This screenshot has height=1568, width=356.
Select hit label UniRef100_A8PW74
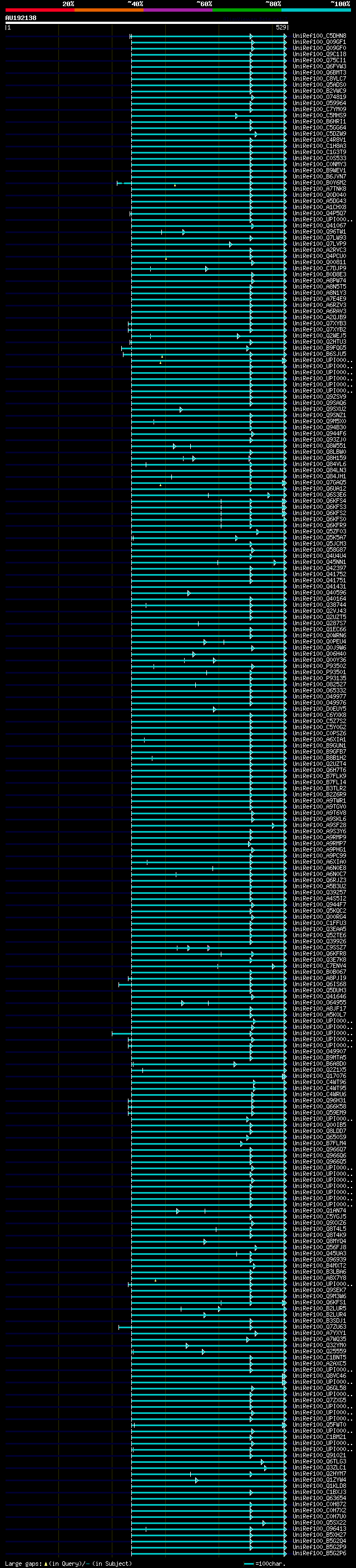pos(319,281)
